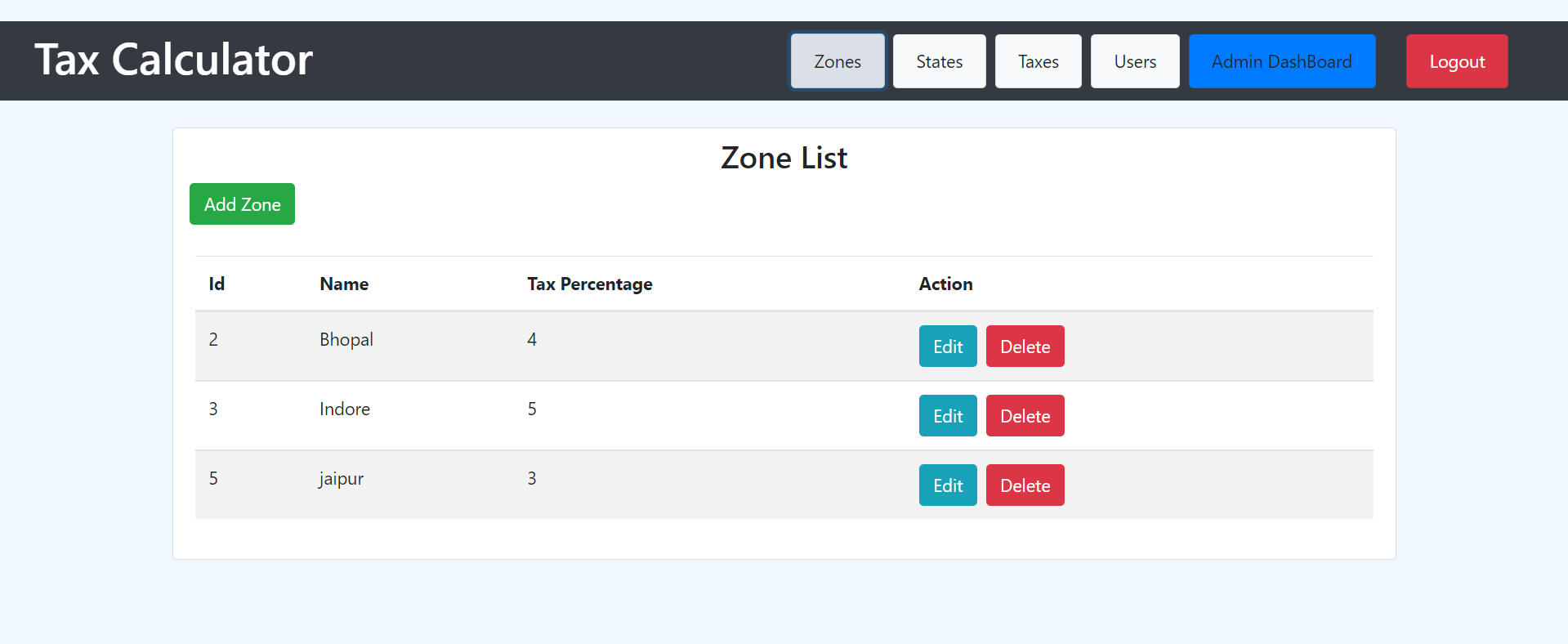Screen dimensions: 1568x644
Task: Click the green Add Zone button
Action: [x=242, y=204]
